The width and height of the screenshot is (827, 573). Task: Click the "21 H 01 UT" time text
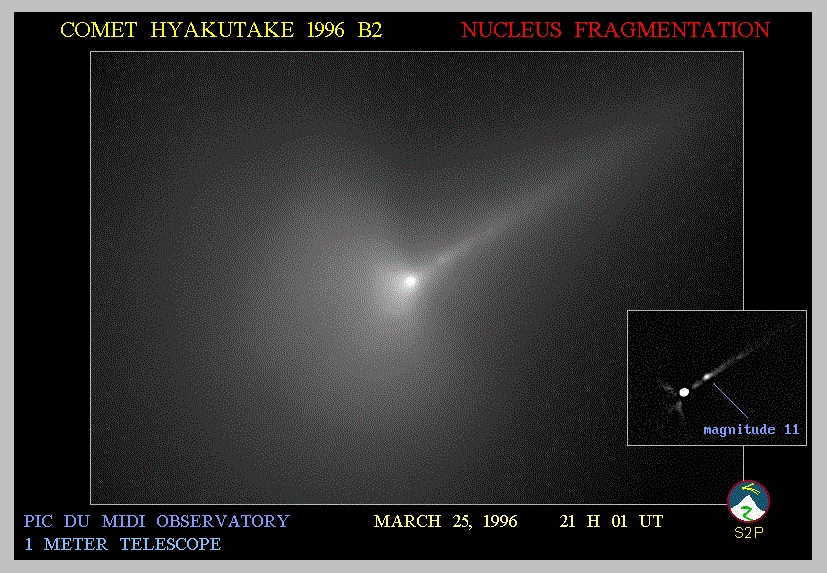coord(611,521)
